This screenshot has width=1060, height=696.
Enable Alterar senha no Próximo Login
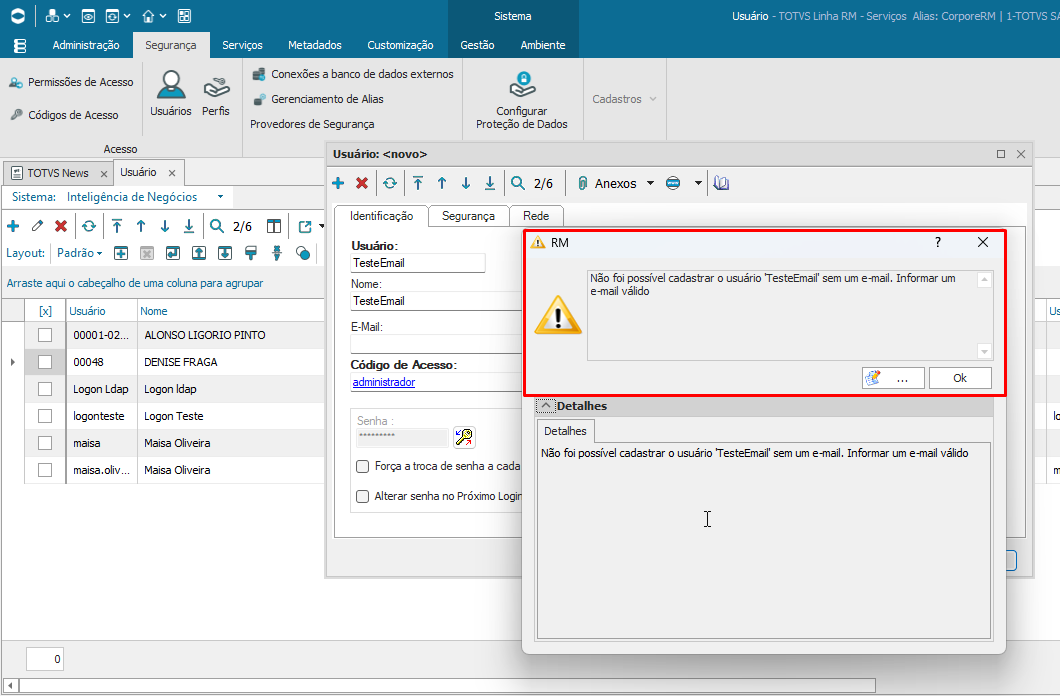[363, 496]
